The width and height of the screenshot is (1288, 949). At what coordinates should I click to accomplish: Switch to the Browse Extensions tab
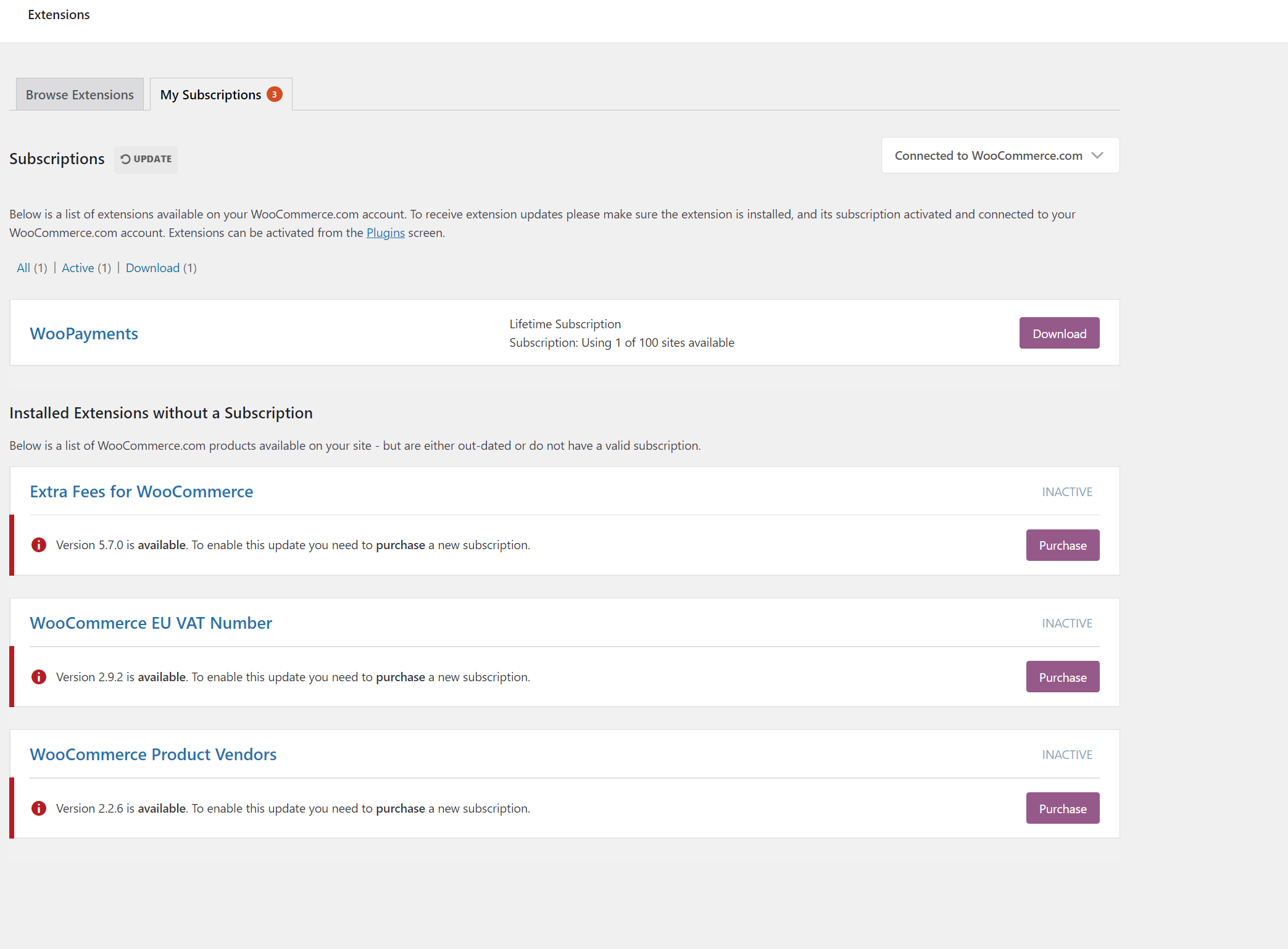[x=80, y=95]
